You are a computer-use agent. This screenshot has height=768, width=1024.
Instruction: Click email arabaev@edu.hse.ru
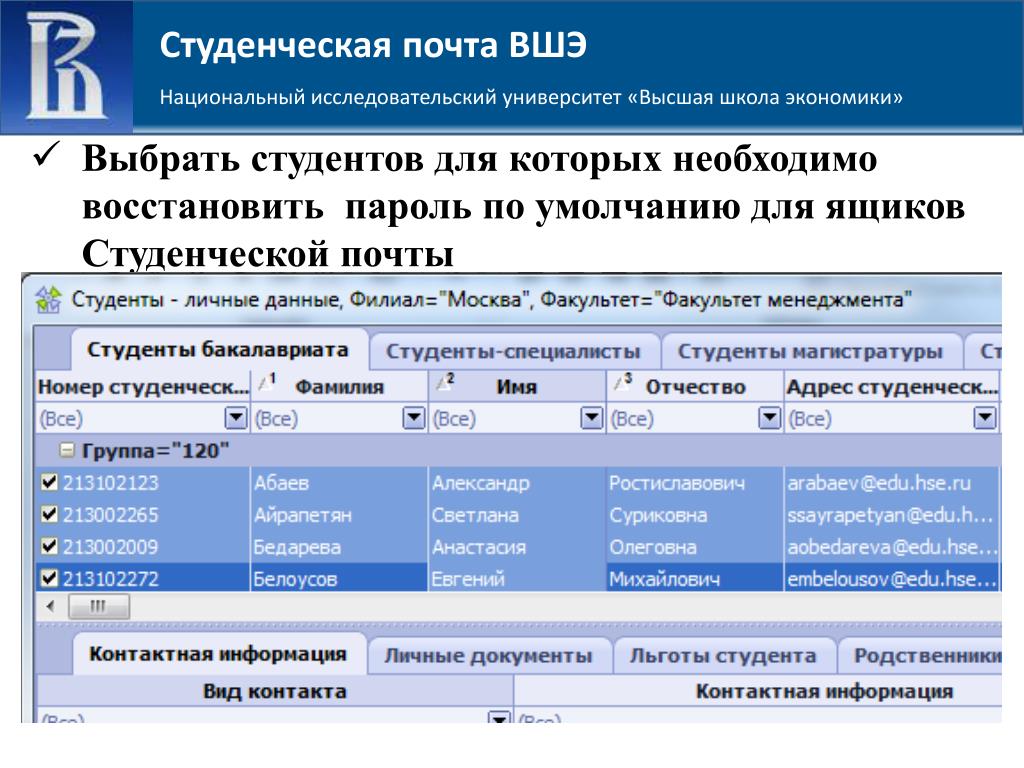tap(879, 483)
